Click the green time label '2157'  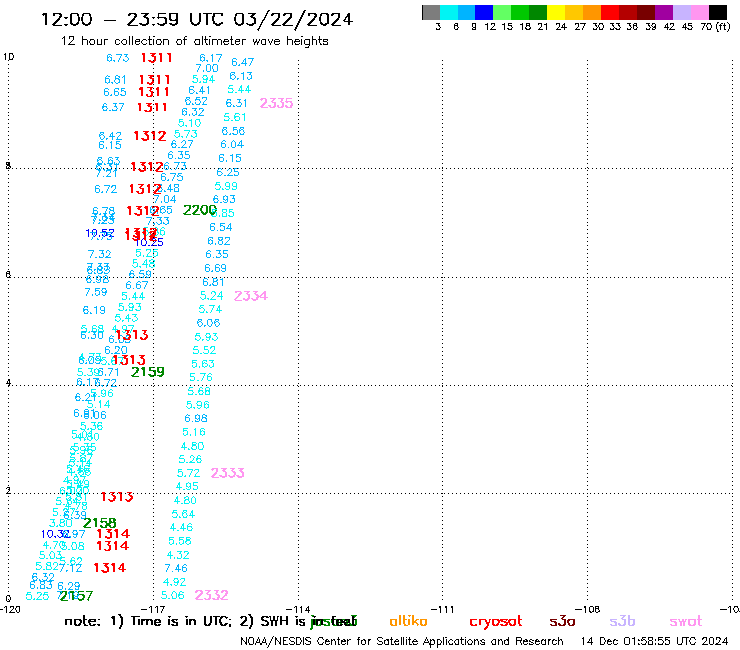click(x=76, y=596)
